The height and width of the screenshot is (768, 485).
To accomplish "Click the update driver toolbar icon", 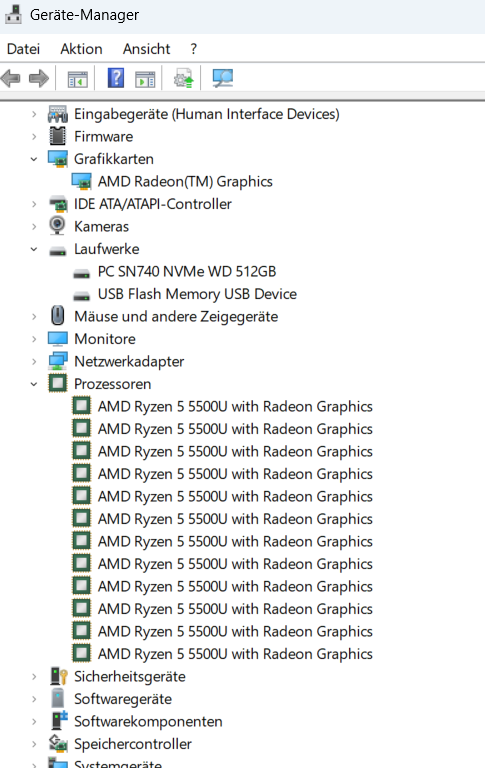I will click(x=184, y=78).
